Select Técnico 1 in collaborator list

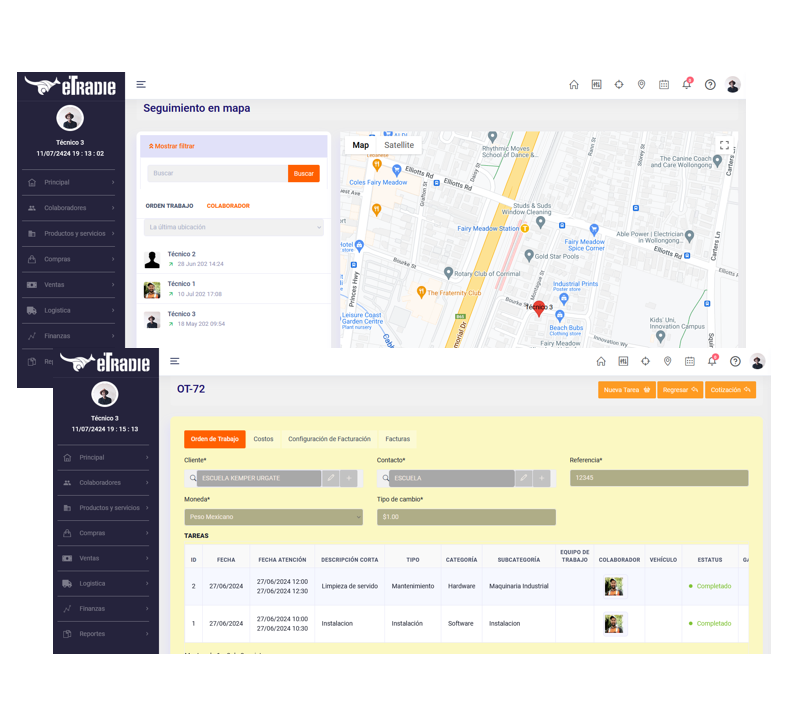coord(234,289)
